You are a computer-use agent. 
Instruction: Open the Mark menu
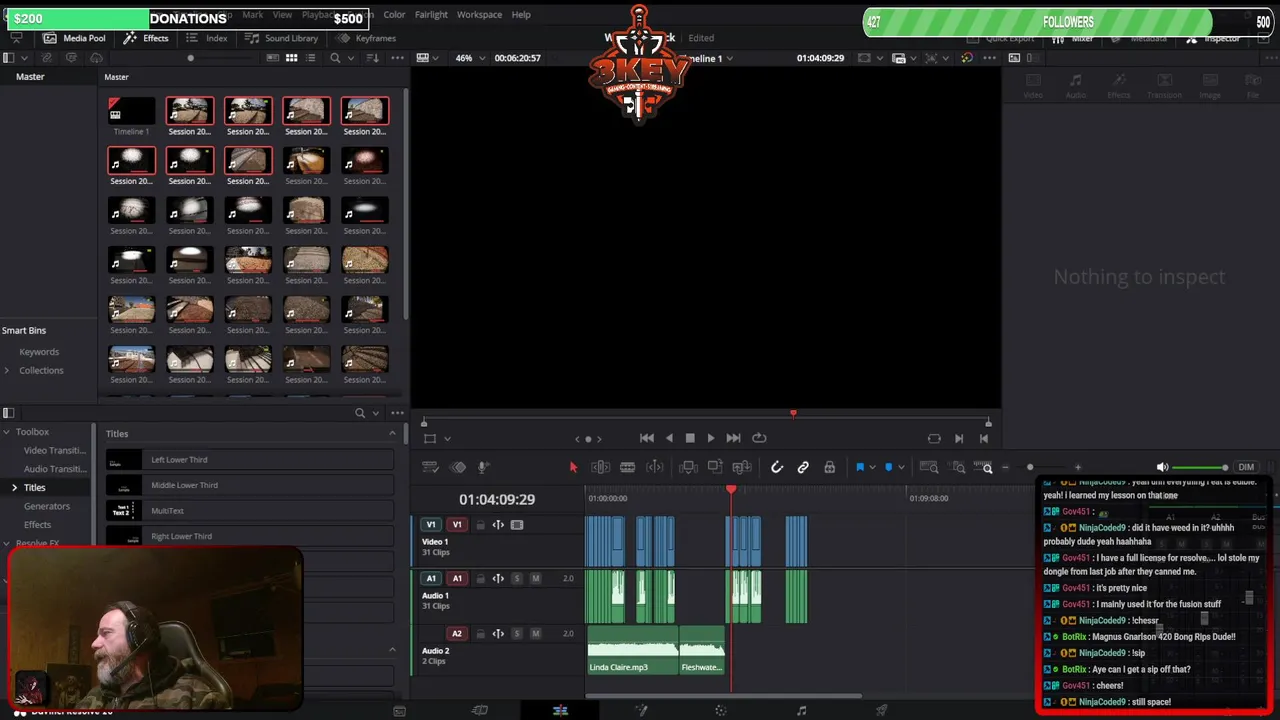pos(252,15)
